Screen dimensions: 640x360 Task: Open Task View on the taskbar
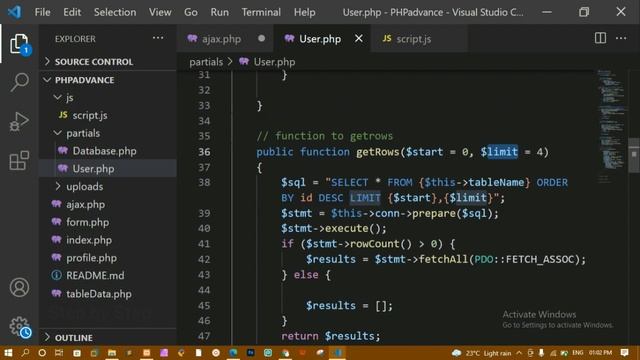(59, 353)
